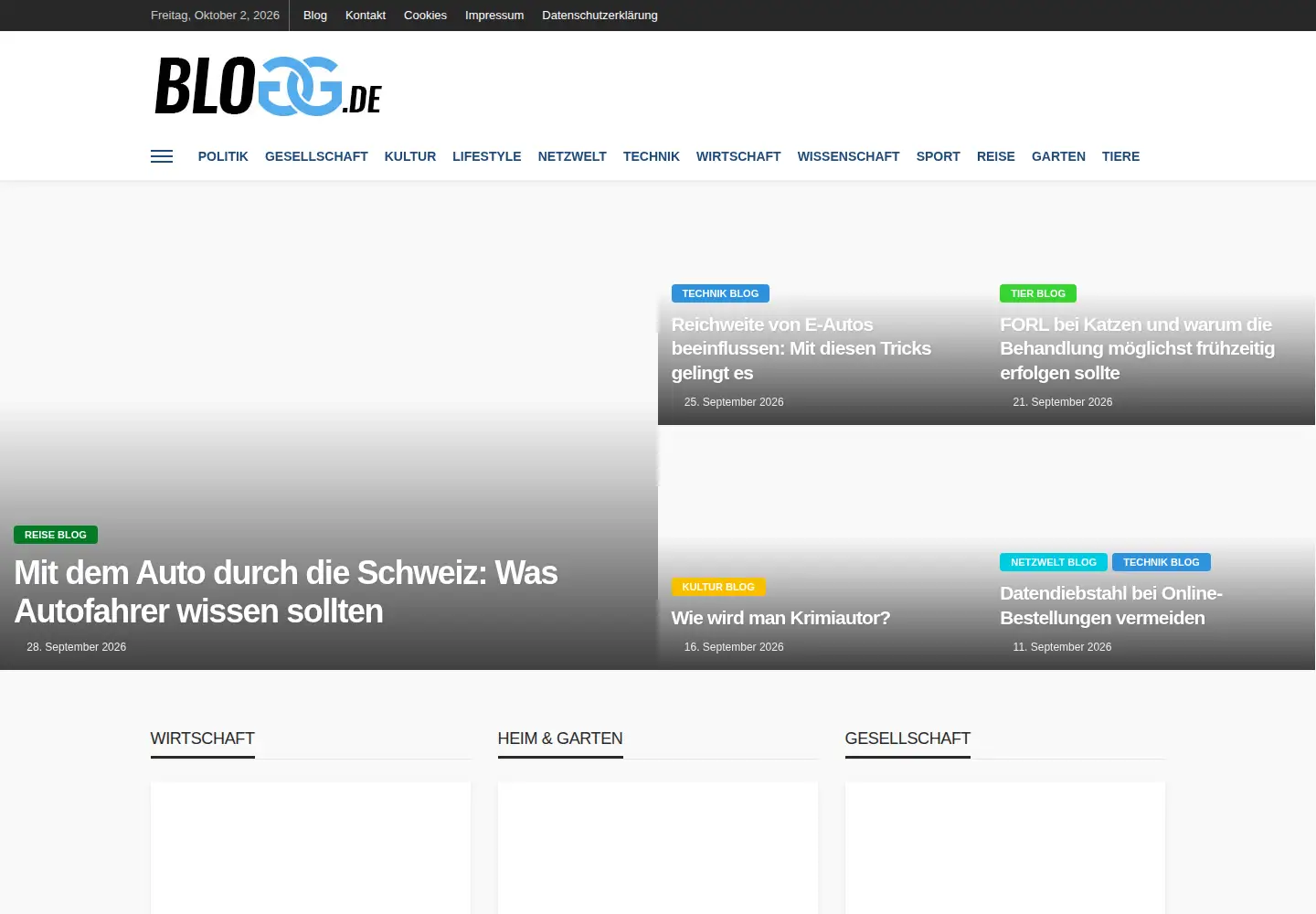Open the hamburger menu icon
The width and height of the screenshot is (1316, 914).
[162, 156]
